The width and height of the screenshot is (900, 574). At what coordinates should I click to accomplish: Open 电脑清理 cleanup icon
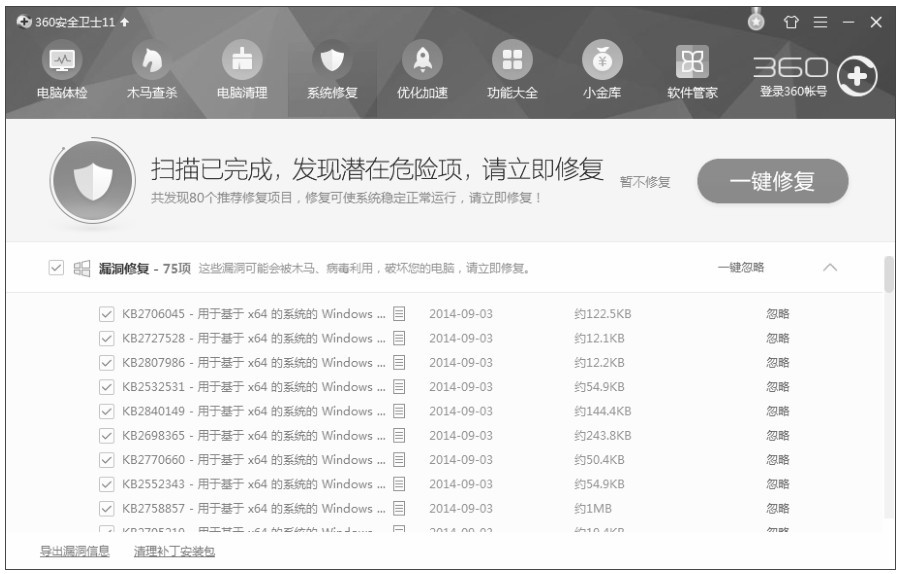pos(242,60)
